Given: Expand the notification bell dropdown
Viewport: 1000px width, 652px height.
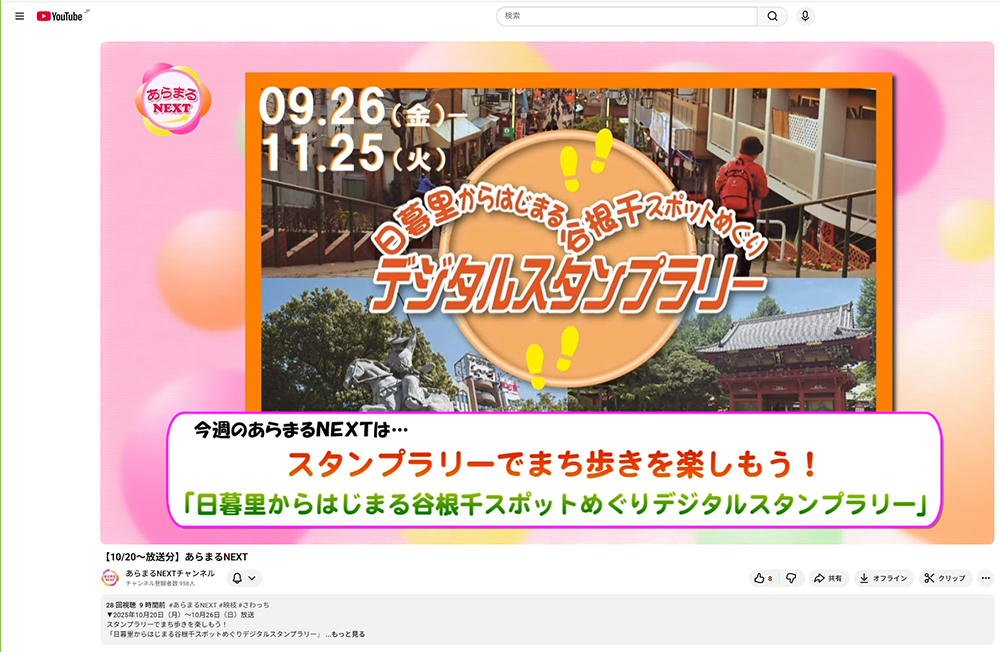Looking at the screenshot, I should 245,578.
